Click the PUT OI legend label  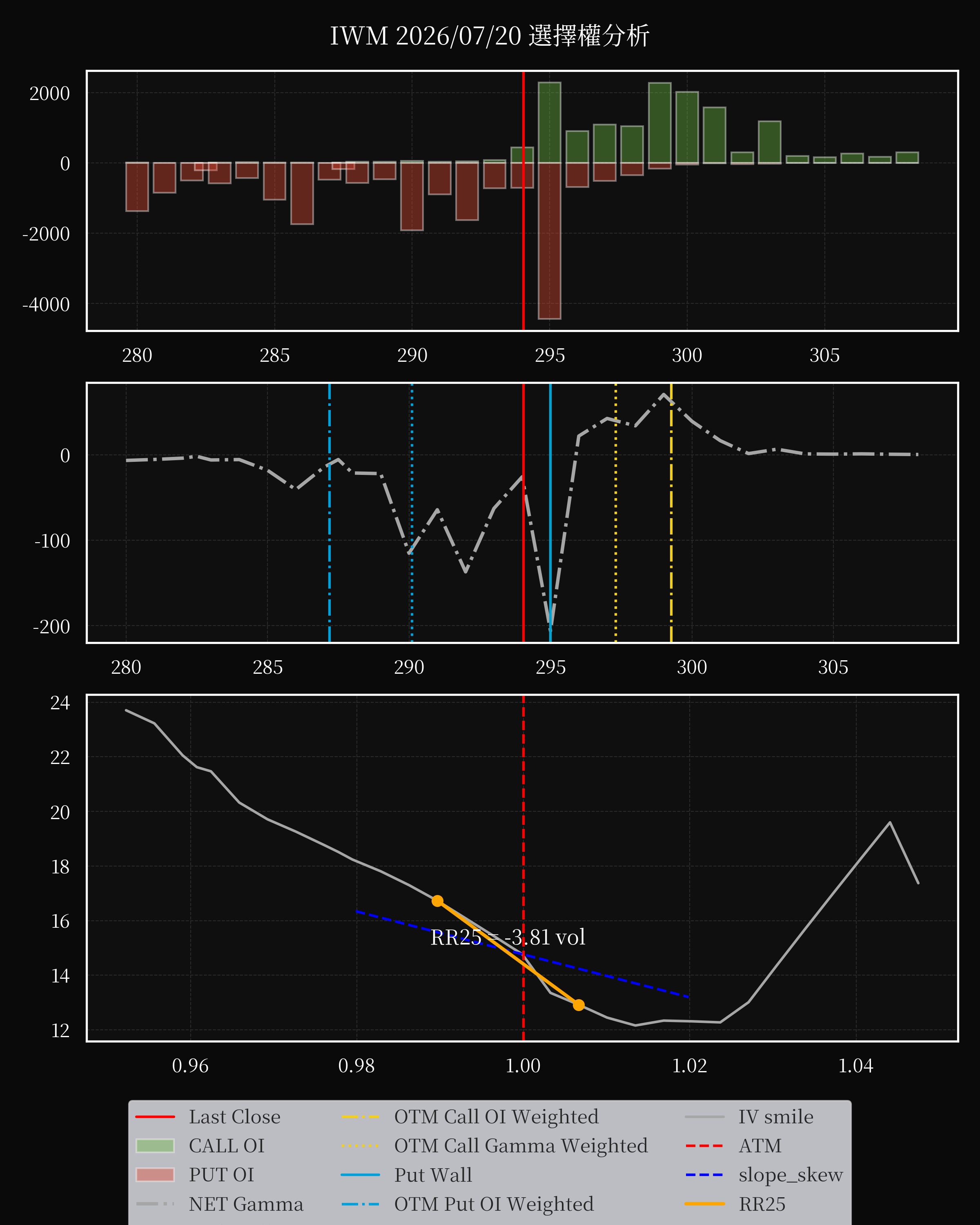pyautogui.click(x=222, y=1175)
